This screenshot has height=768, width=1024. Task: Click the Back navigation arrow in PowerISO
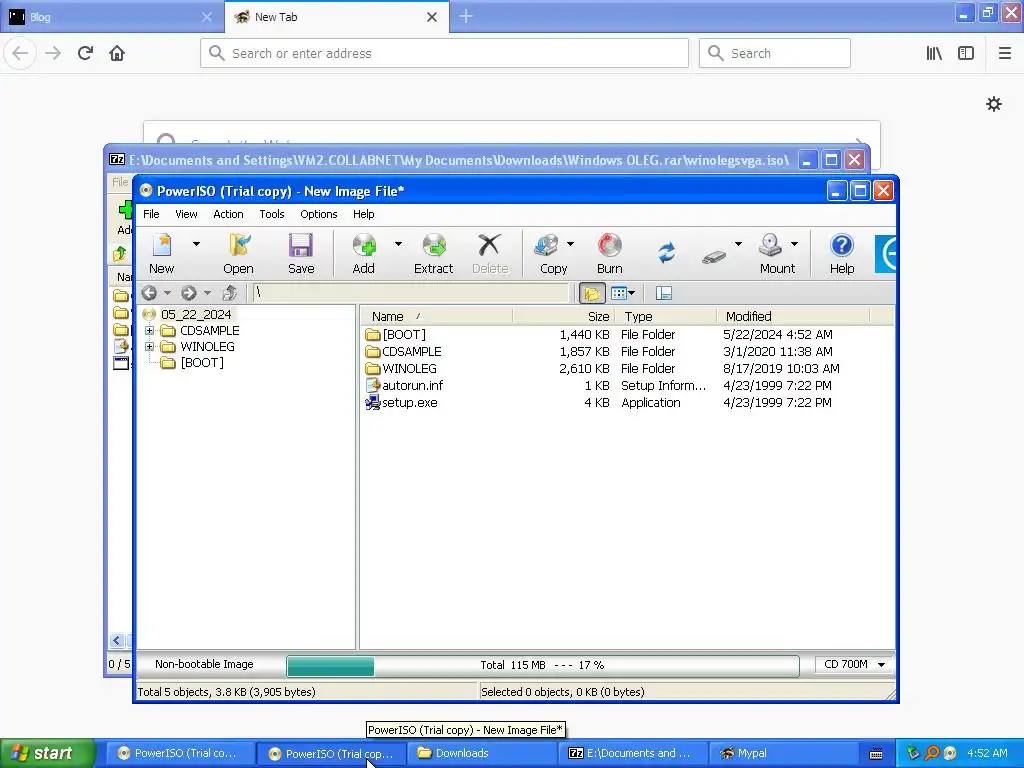point(149,293)
